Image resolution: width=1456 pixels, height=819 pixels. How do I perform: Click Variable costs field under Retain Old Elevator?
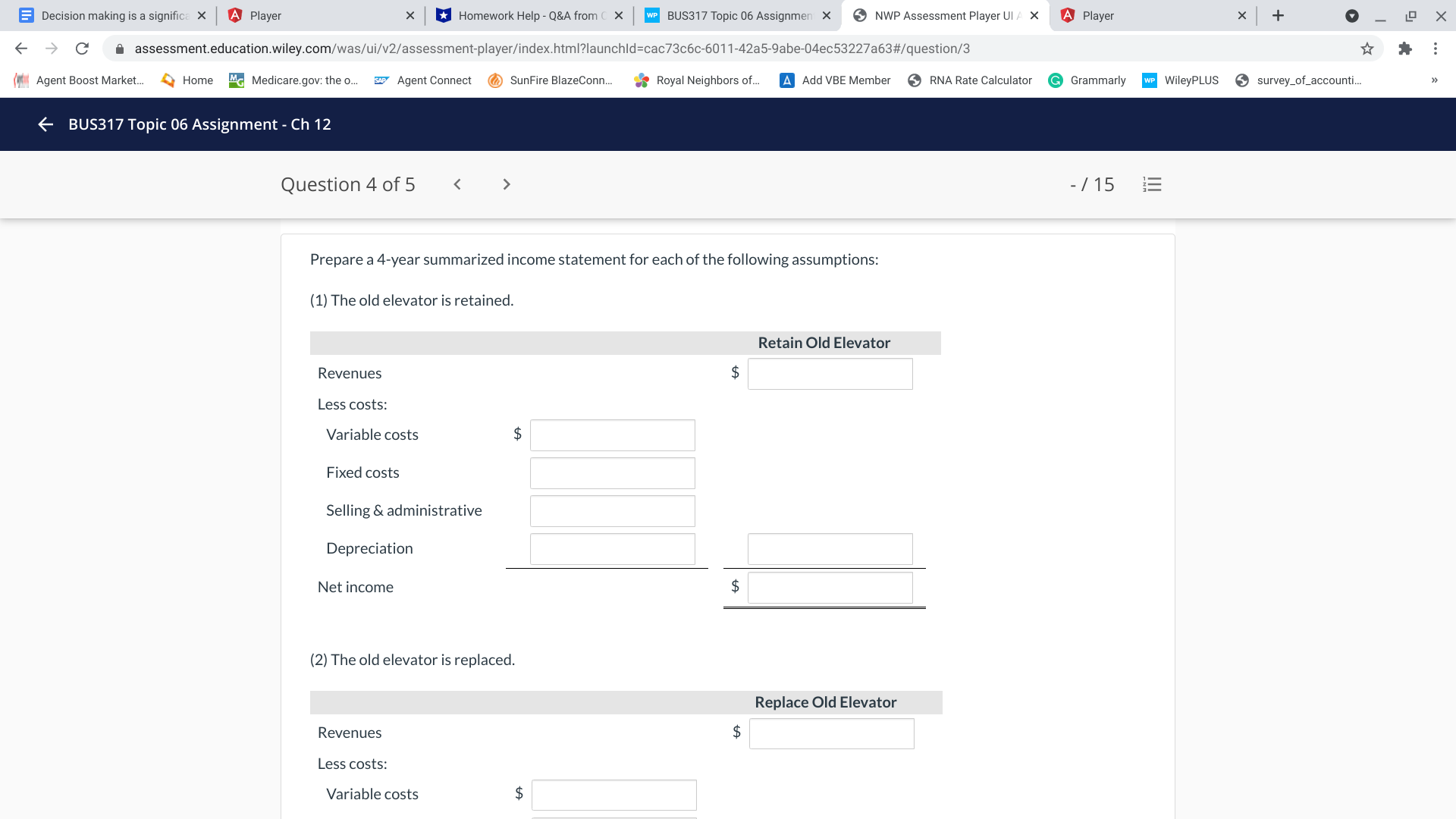pyautogui.click(x=612, y=435)
